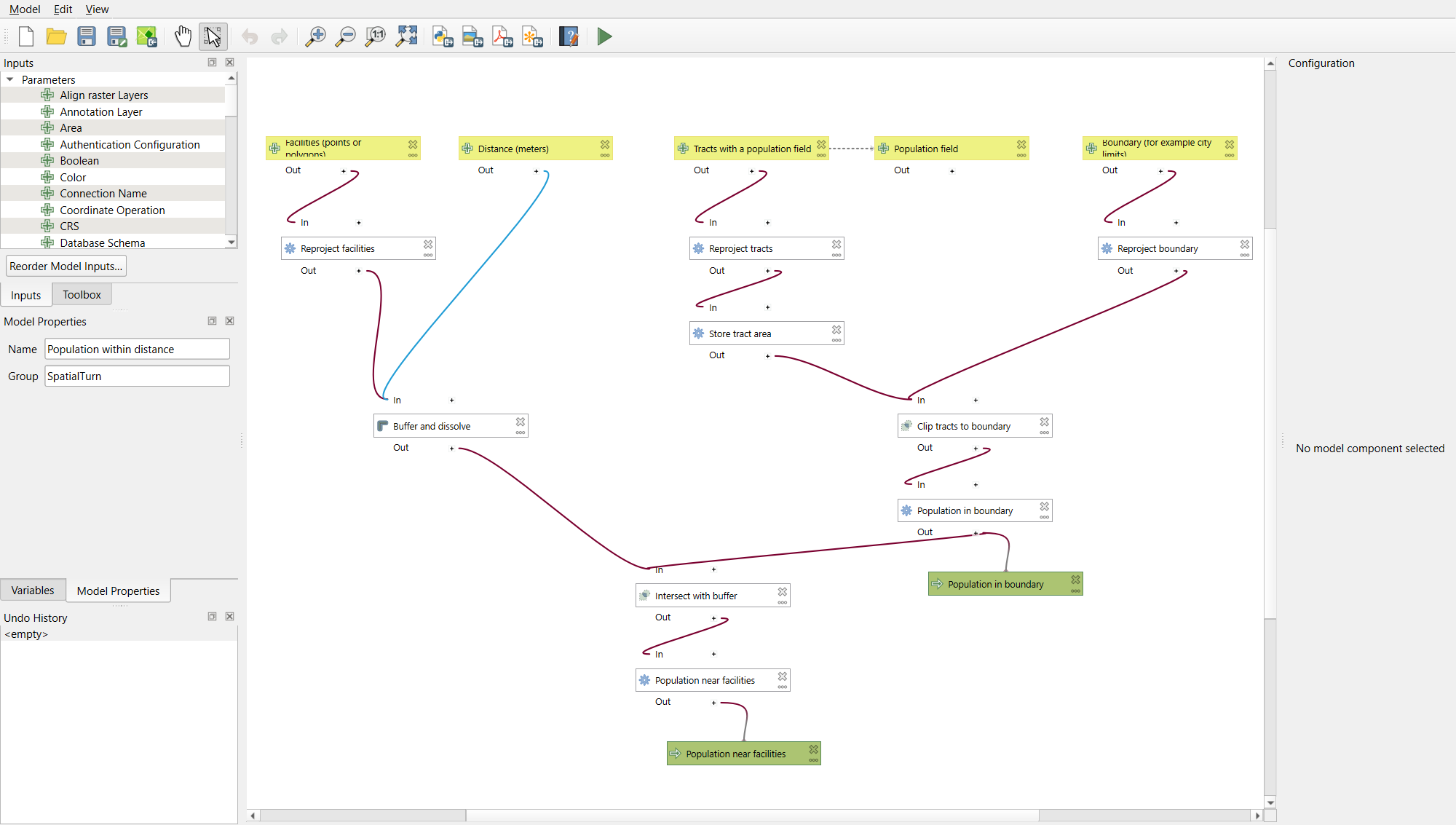
Task: Edit Intersect with buffer via its dots icon
Action: pos(783,603)
